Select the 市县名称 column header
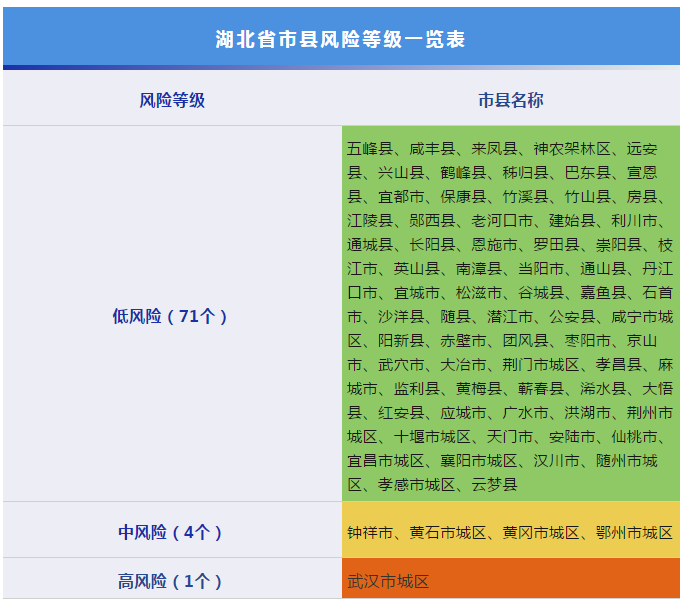 coord(511,100)
